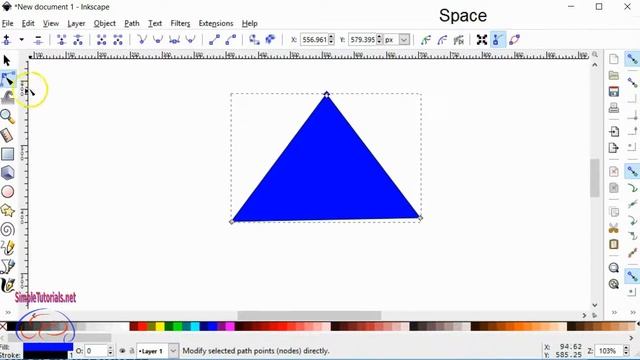The height and width of the screenshot is (360, 640).
Task: Click blue Fill indicator in status bar
Action: [48, 347]
